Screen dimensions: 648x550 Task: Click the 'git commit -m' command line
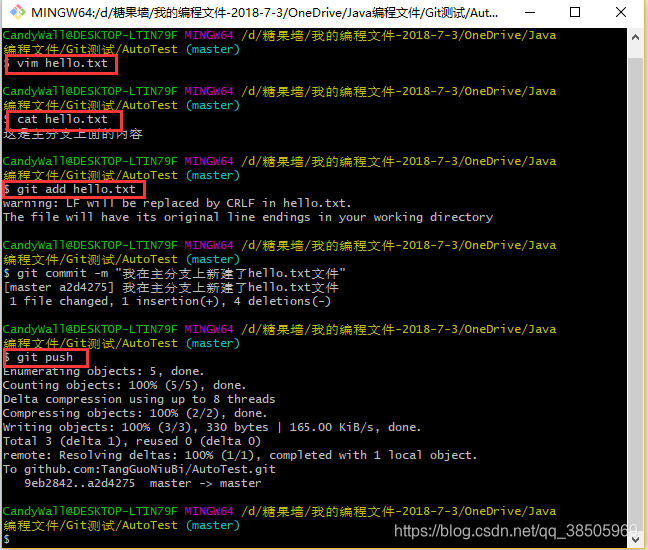pos(174,274)
